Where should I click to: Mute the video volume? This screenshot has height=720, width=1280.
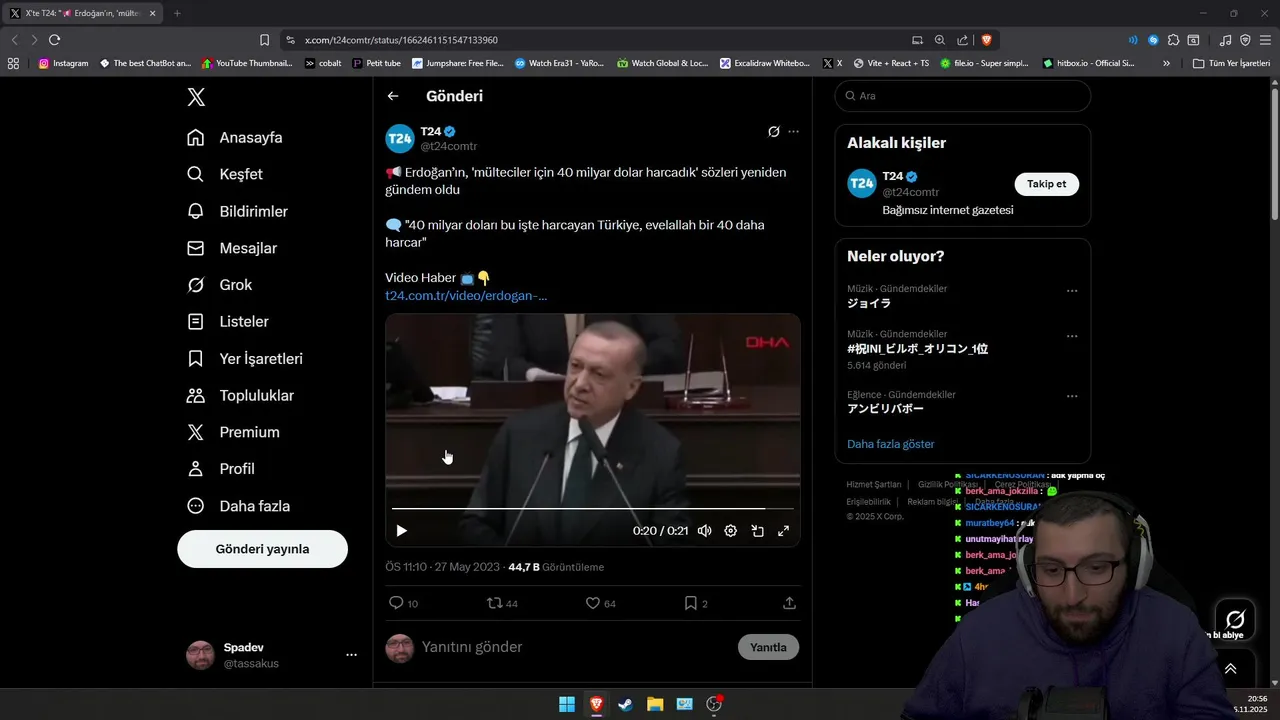click(x=704, y=531)
